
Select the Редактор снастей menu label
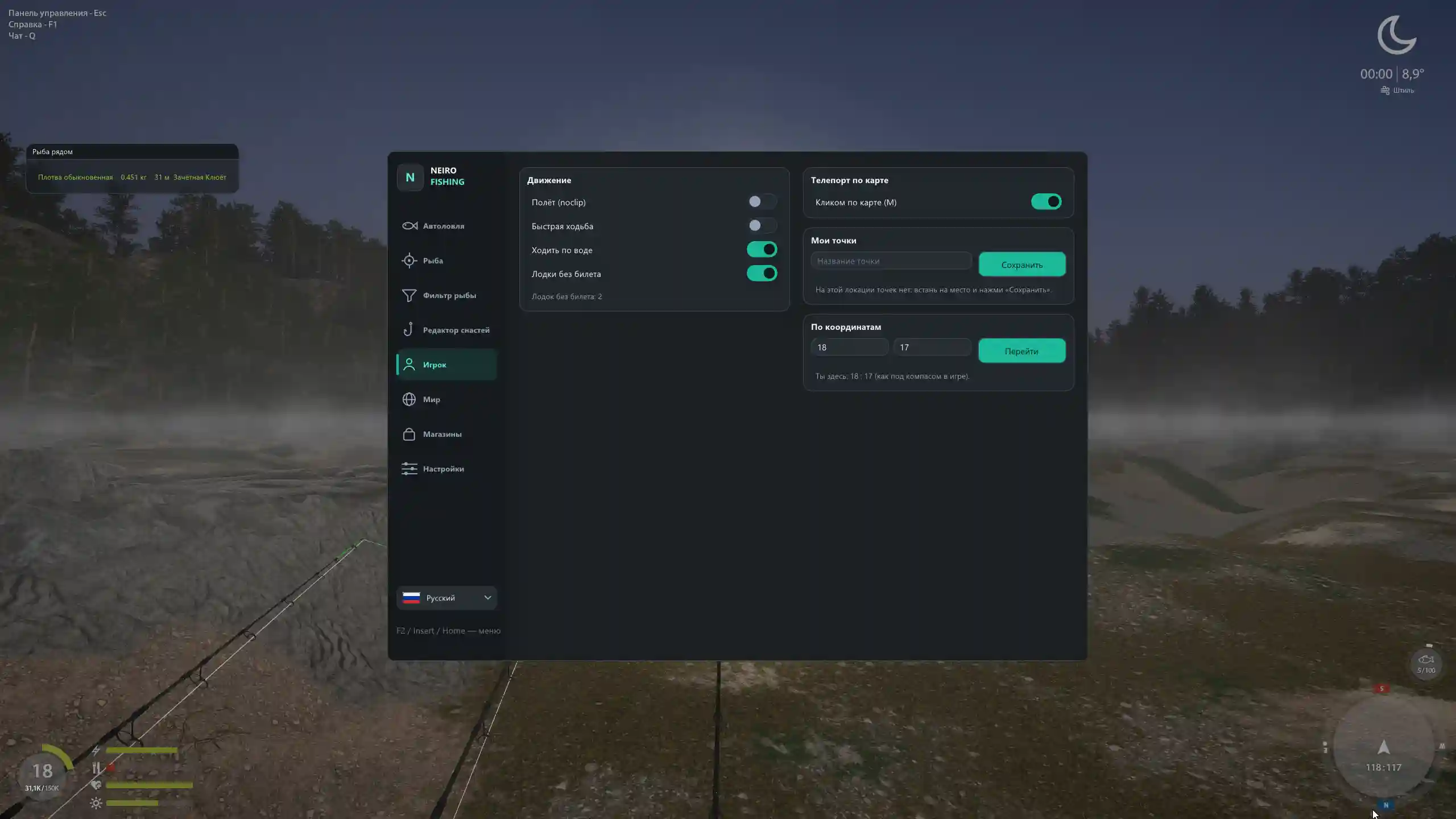pyautogui.click(x=456, y=330)
